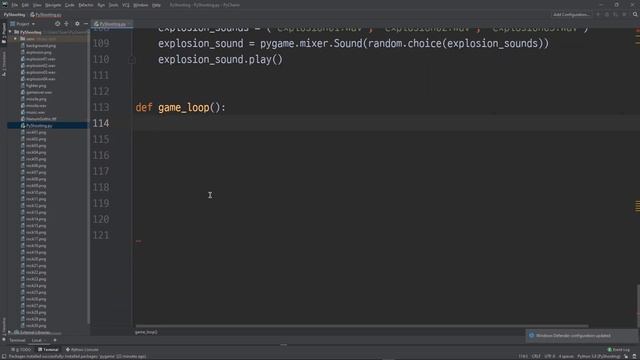Image resolution: width=640 pixels, height=360 pixels.
Task: Open the Run menu
Action: pyautogui.click(x=101, y=5)
